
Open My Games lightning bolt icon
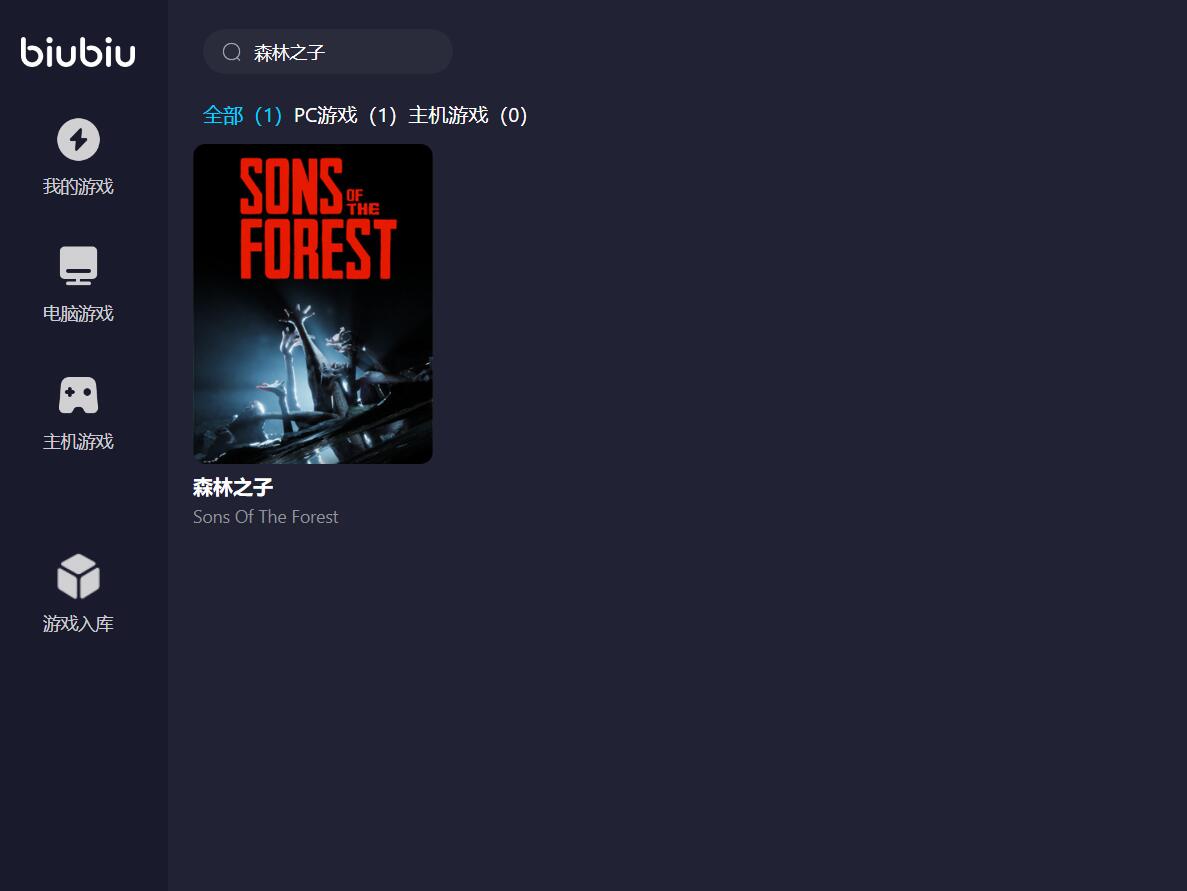tap(78, 139)
